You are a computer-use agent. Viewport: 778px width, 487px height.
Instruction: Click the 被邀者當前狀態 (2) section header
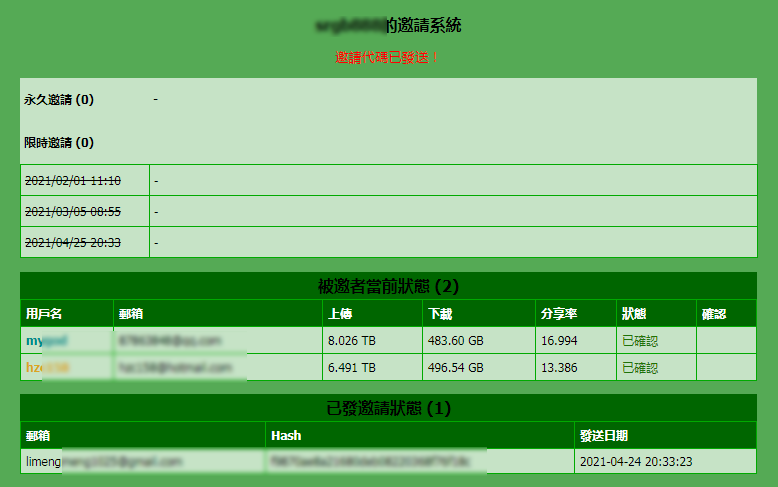[x=389, y=286]
